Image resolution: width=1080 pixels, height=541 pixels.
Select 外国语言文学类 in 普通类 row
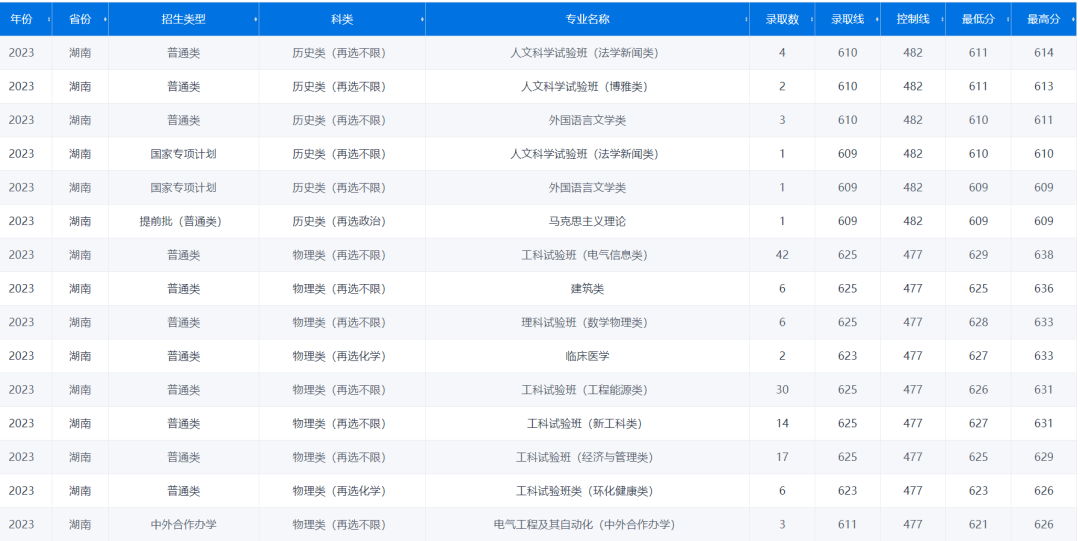pos(587,121)
